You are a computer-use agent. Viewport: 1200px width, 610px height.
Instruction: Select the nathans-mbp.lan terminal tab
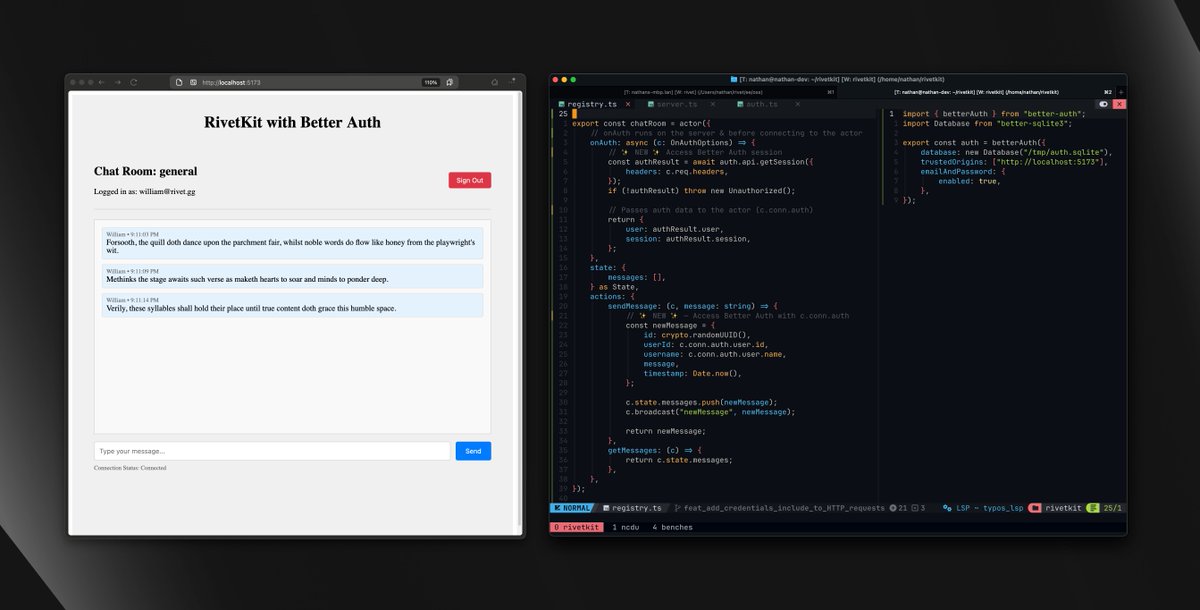point(693,91)
